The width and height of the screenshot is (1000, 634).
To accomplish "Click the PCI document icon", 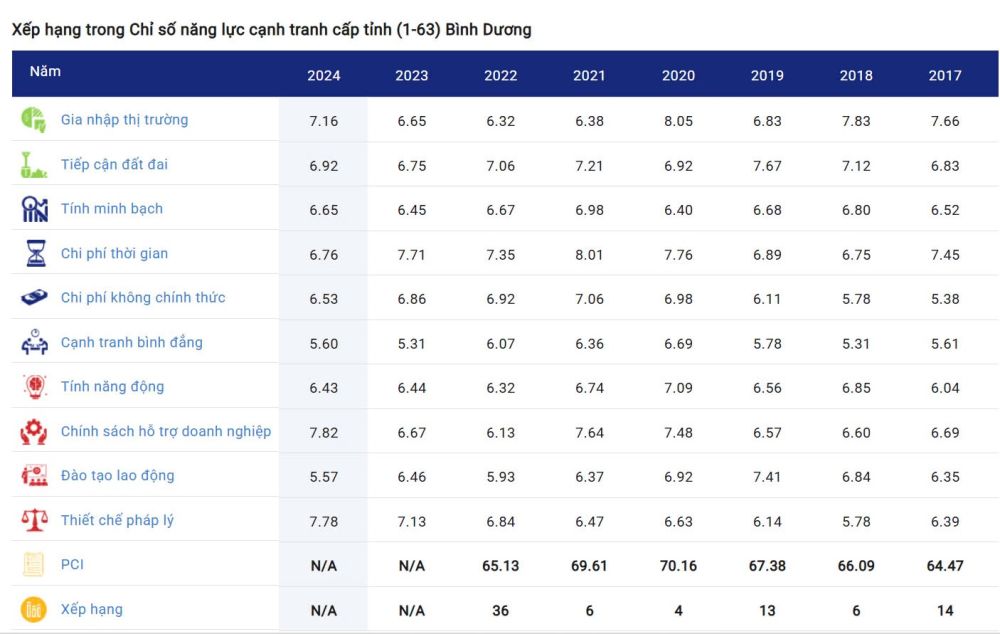I will [x=33, y=564].
